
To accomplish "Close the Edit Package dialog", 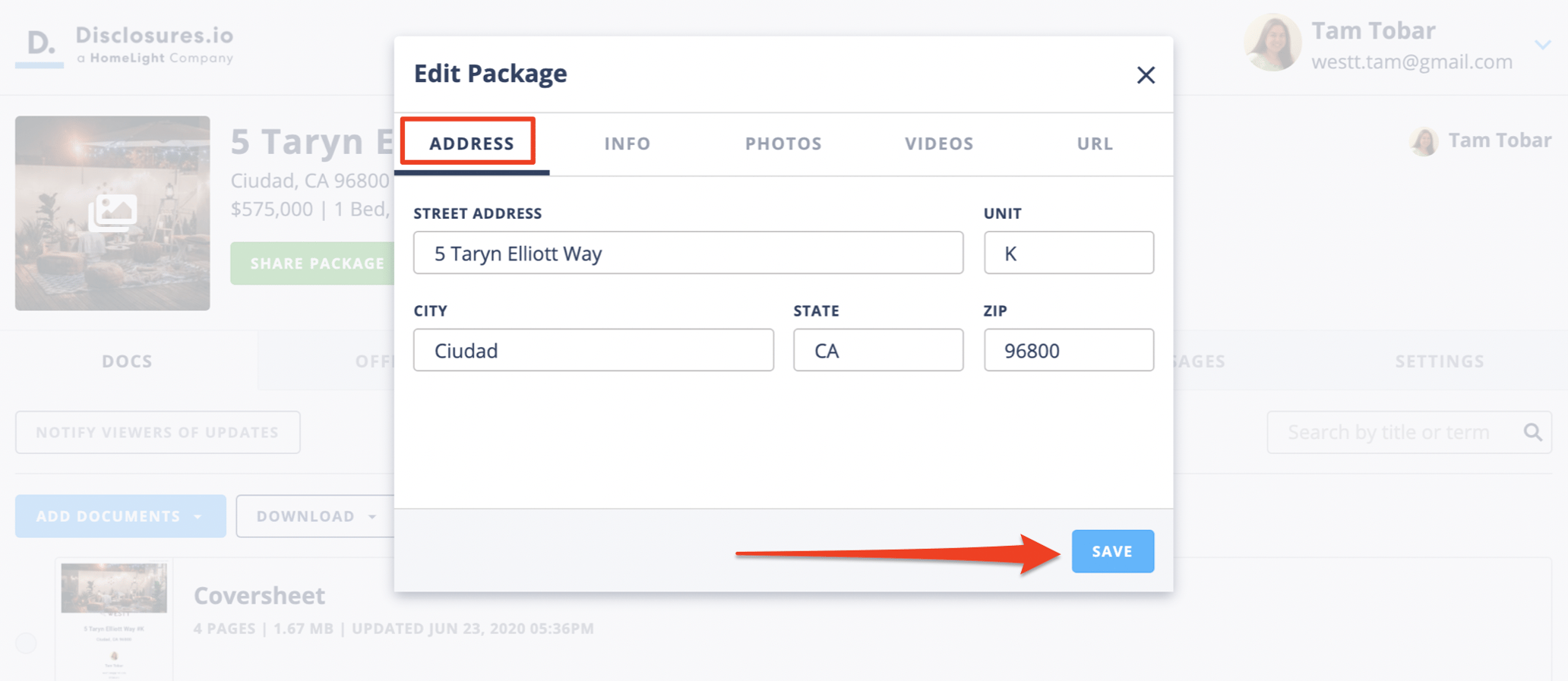I will (1146, 75).
